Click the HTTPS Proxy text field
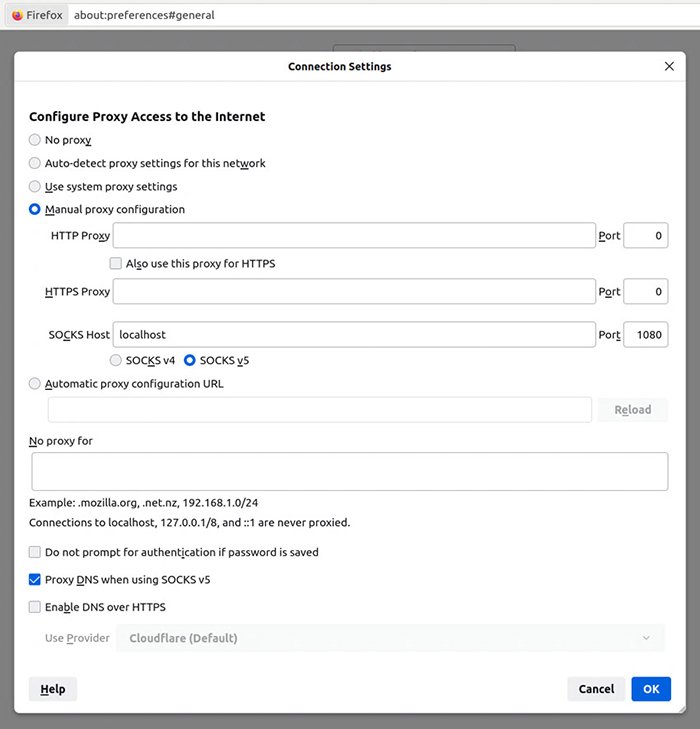 [354, 292]
